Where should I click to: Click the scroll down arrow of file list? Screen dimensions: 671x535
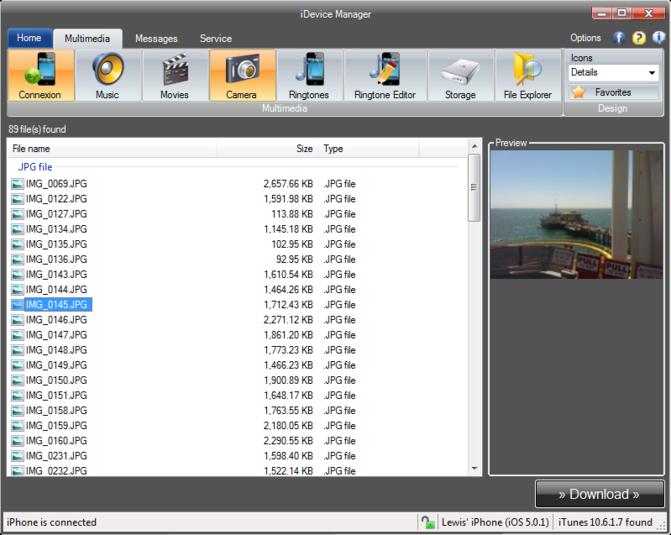[474, 468]
